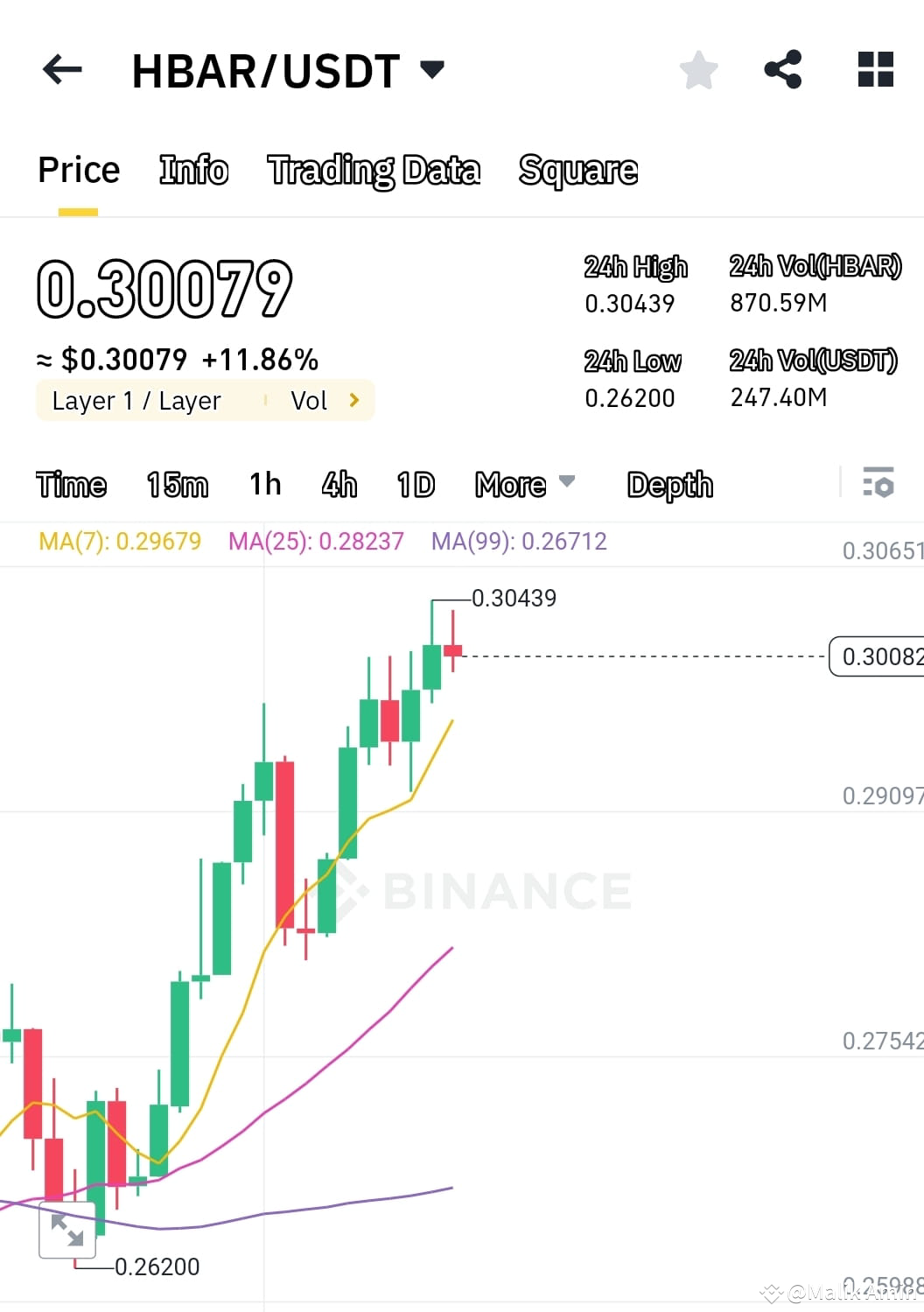Show the Depth view
The image size is (924, 1312).
pos(669,484)
